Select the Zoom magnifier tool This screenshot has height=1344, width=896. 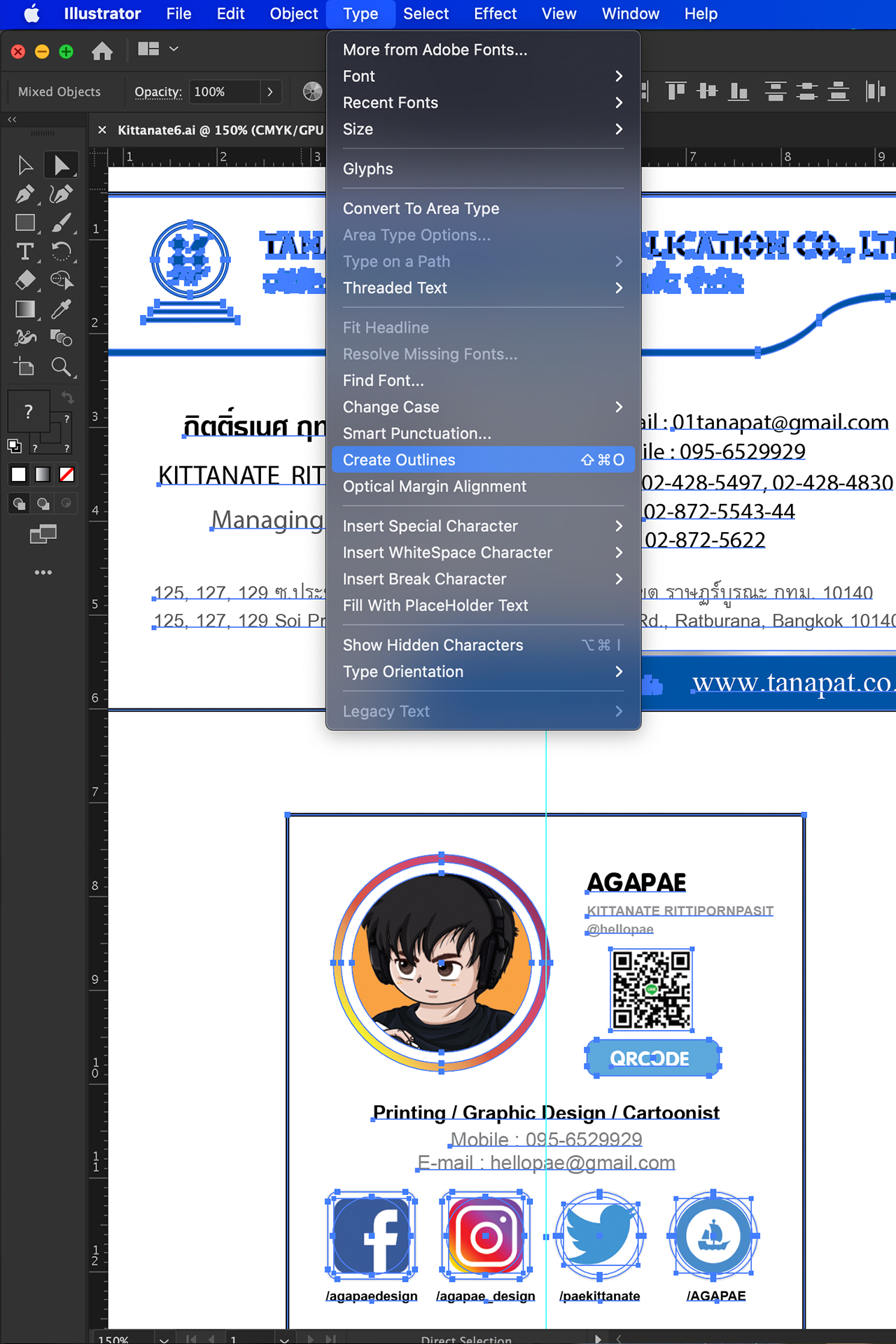tap(62, 366)
